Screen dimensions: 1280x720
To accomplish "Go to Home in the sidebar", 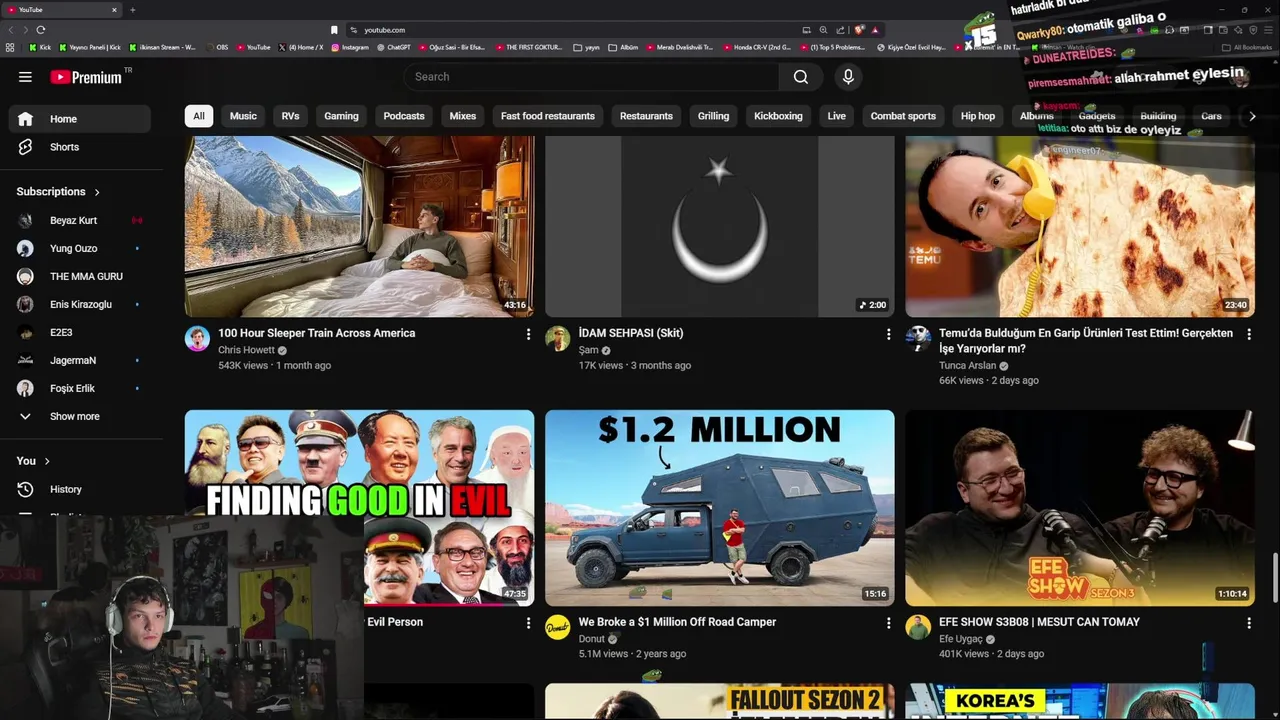I will pyautogui.click(x=80, y=119).
